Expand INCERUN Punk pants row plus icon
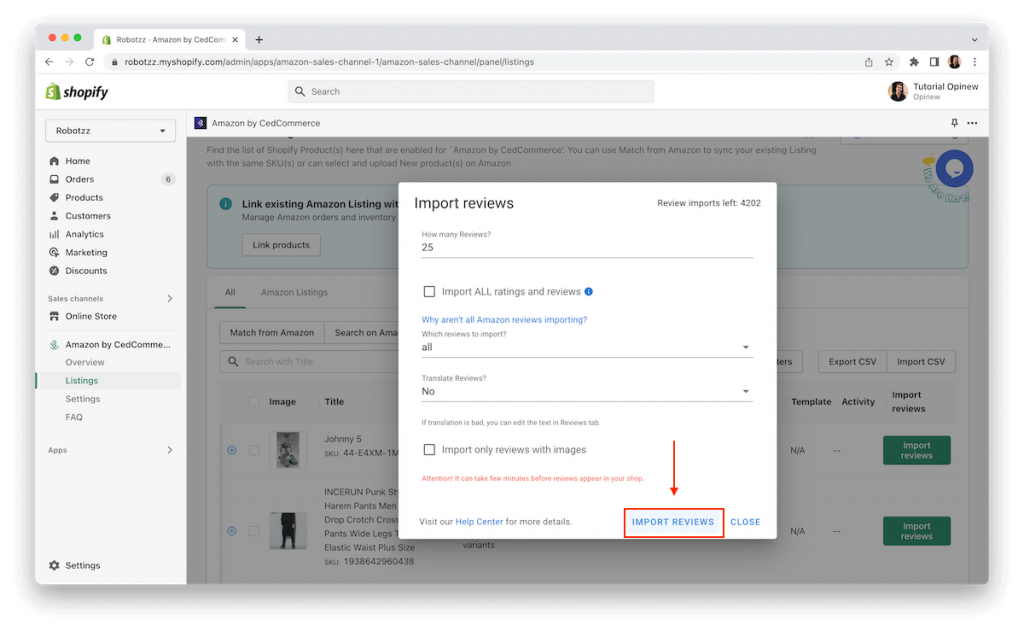Image resolution: width=1024 pixels, height=631 pixels. (x=232, y=531)
